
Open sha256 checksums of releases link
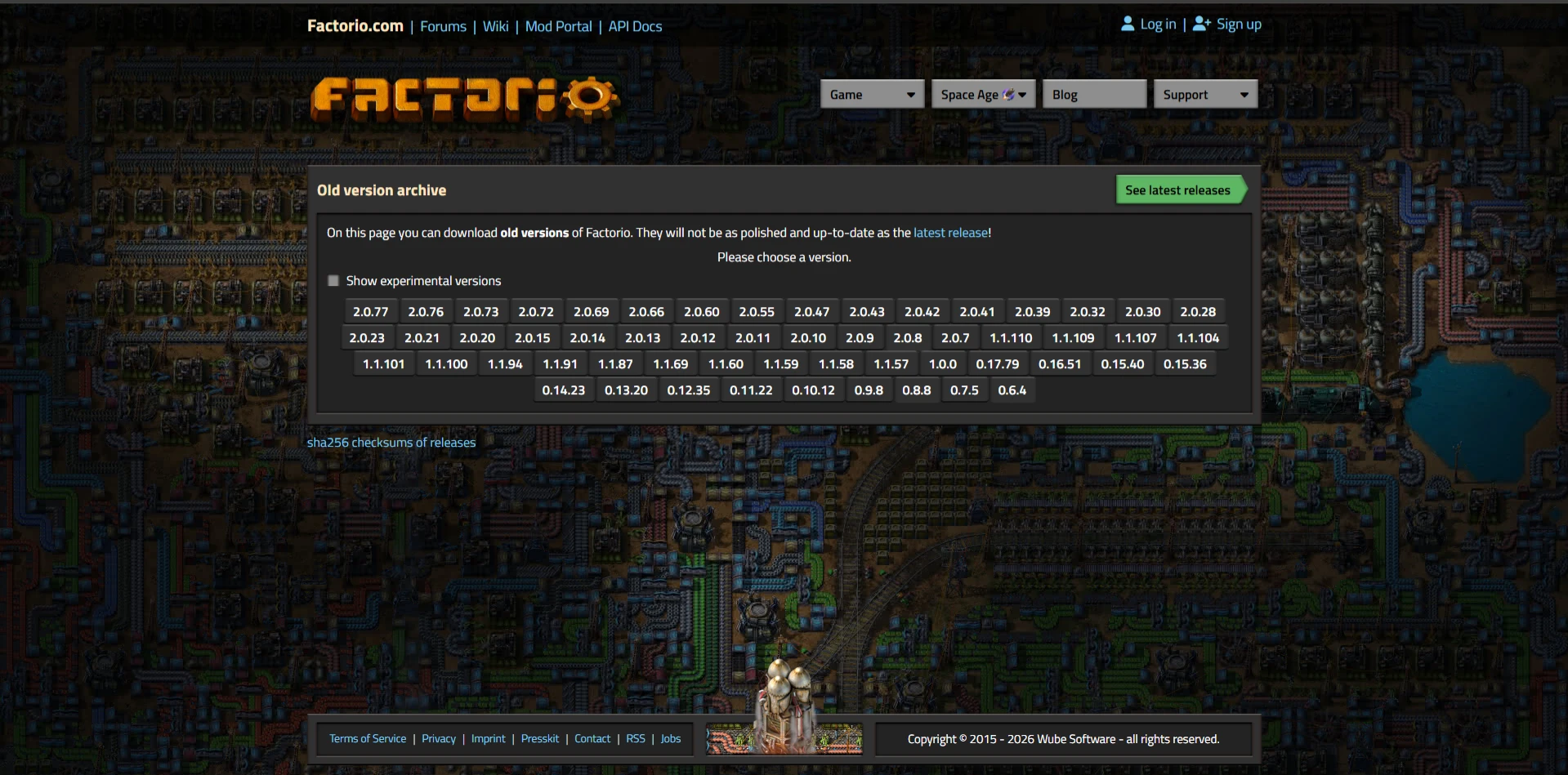(x=391, y=443)
